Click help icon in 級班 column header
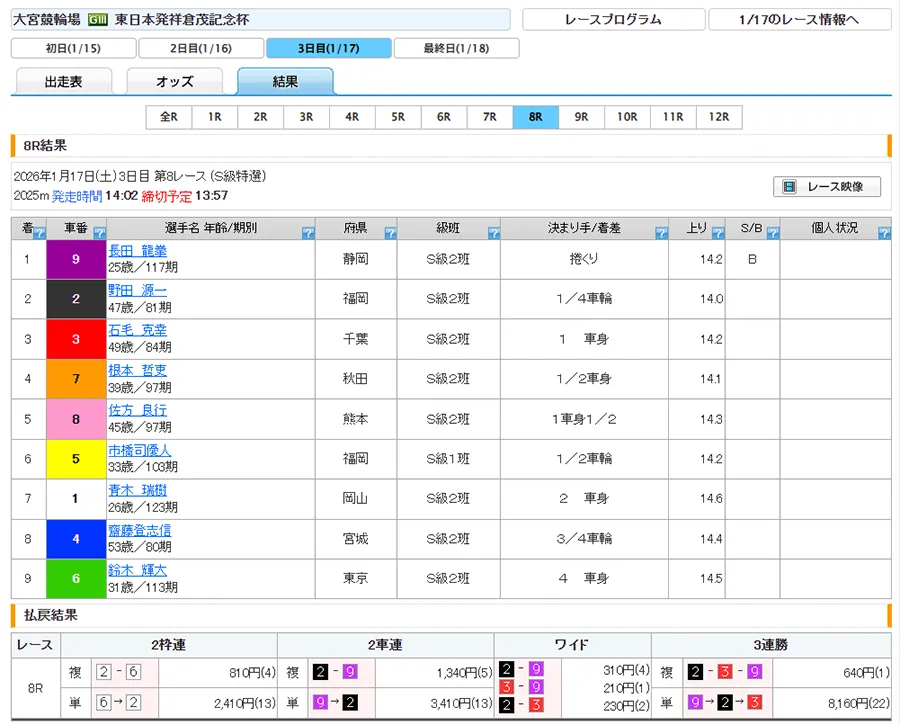Viewport: 900px width, 725px height. pyautogui.click(x=493, y=233)
